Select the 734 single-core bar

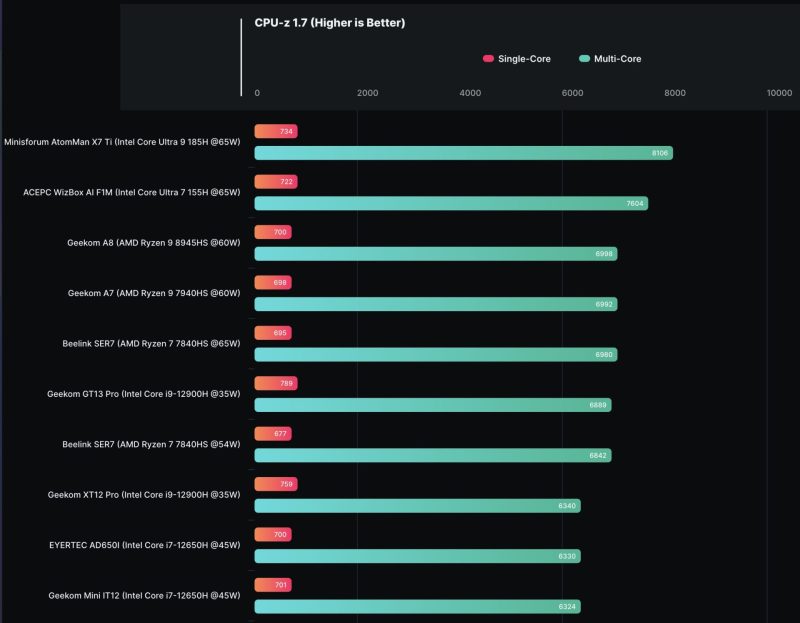click(276, 131)
